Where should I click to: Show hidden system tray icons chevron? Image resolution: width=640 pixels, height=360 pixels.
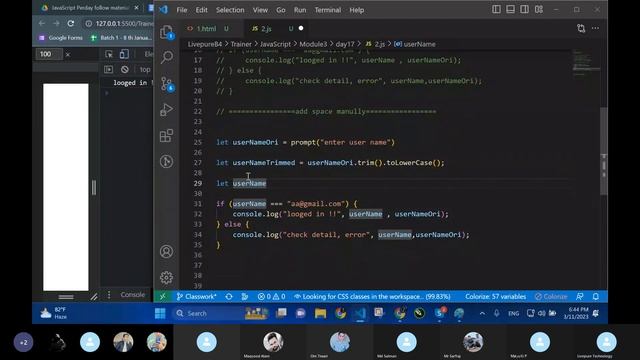point(482,313)
